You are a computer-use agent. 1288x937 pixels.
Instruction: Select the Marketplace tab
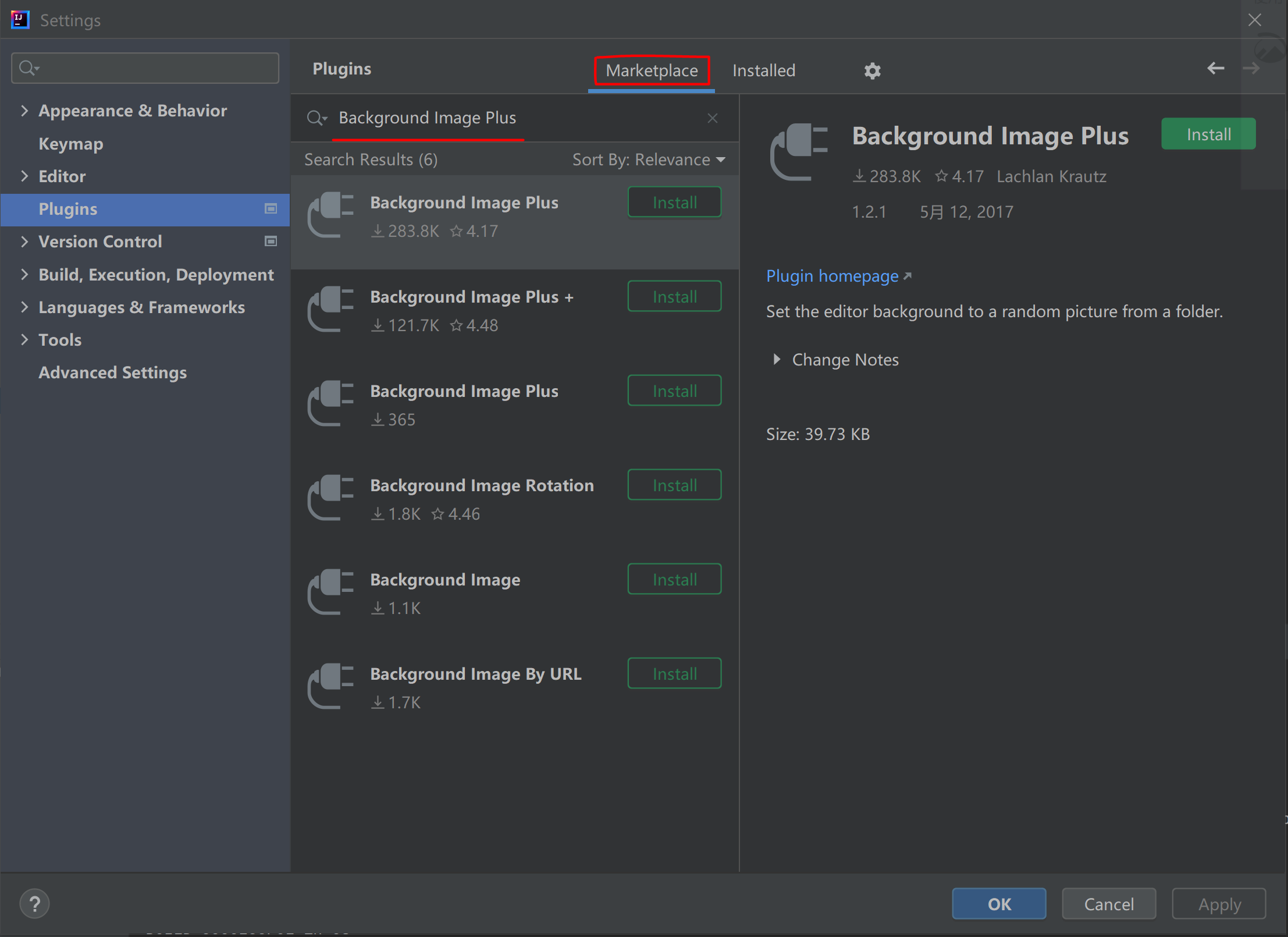pos(652,70)
